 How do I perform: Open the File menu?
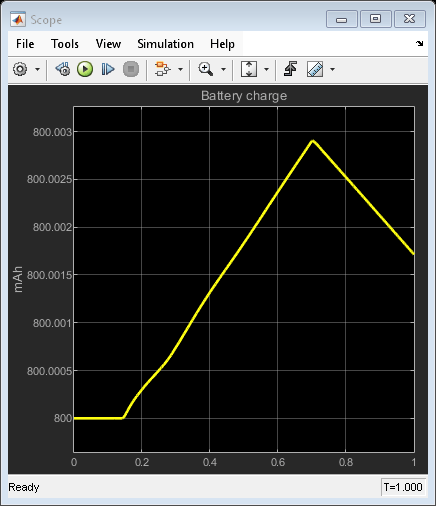(x=25, y=44)
